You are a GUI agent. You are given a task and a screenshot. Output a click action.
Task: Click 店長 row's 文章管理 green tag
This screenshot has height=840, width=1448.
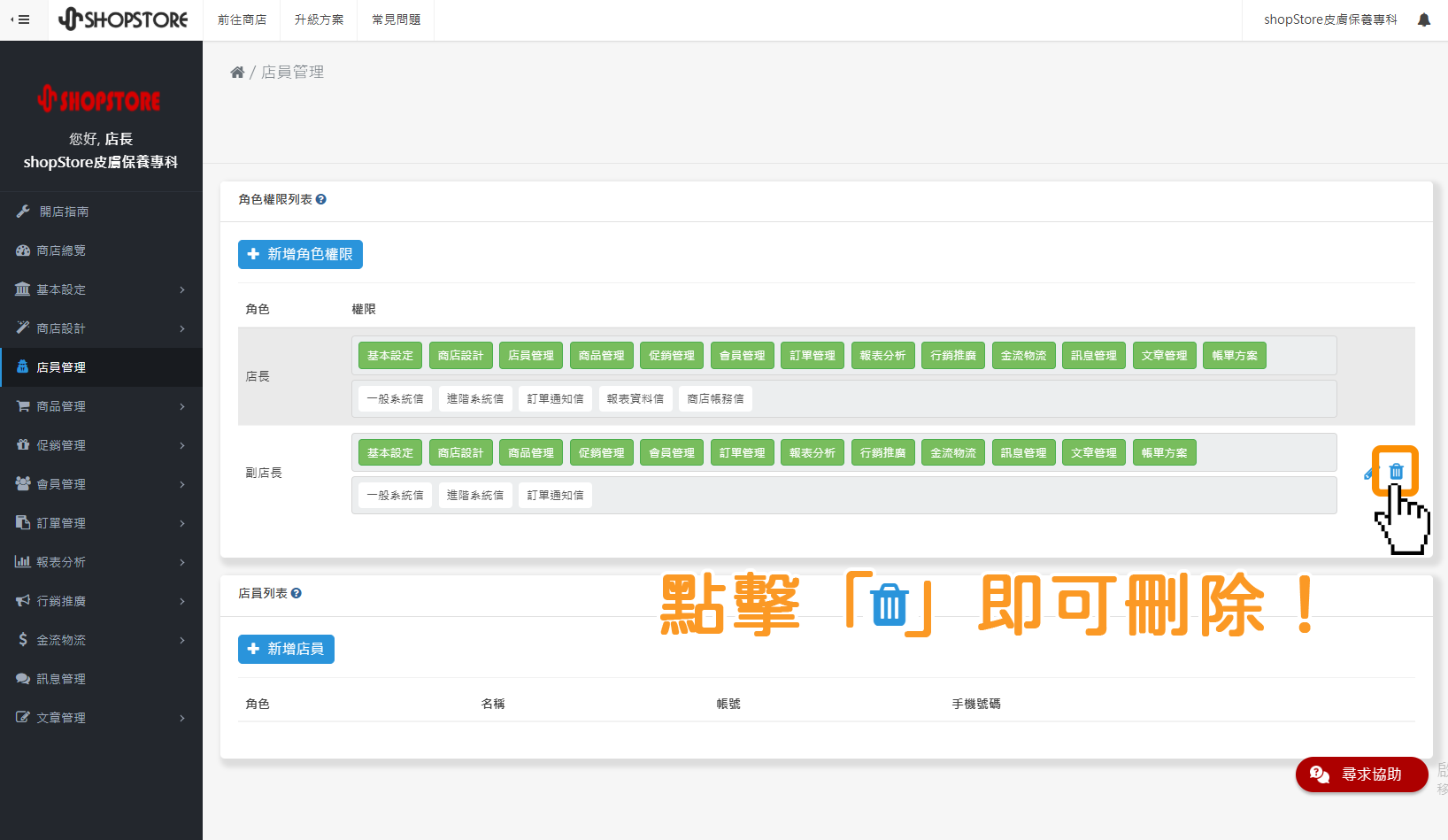1165,356
